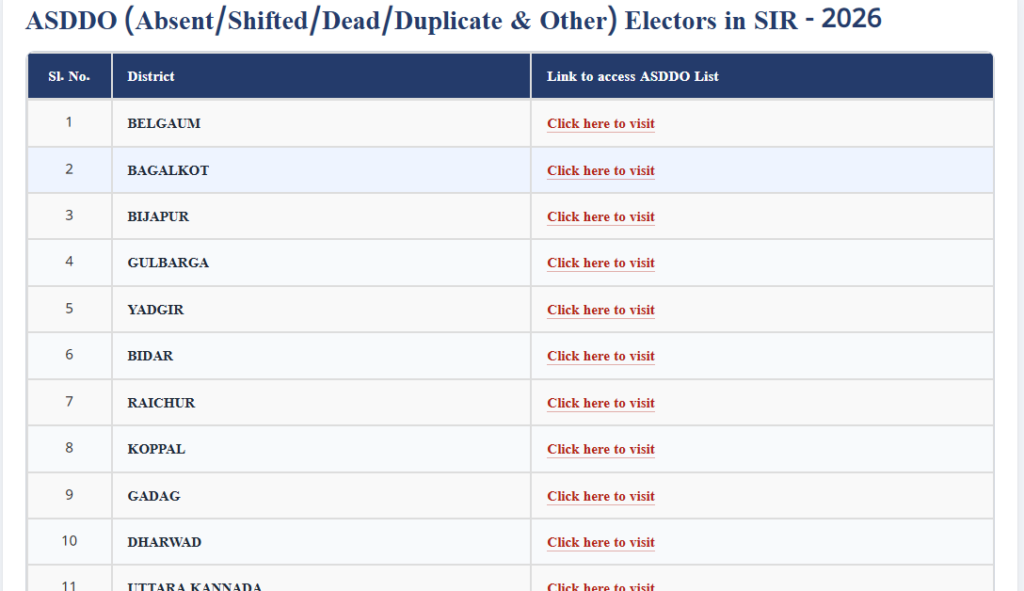Open the ASDDO list link for BELGAUM

(x=600, y=123)
